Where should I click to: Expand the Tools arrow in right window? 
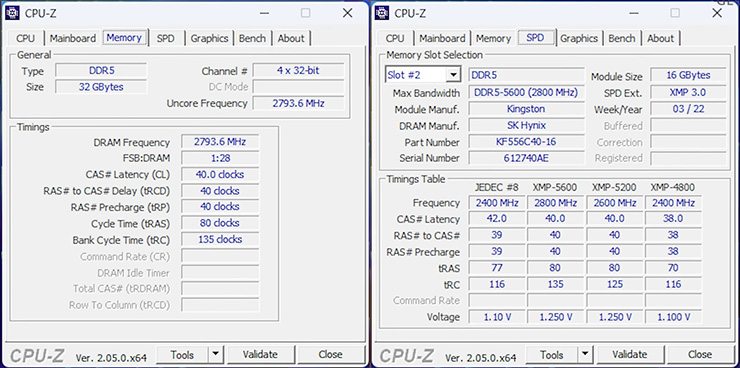[x=585, y=354]
